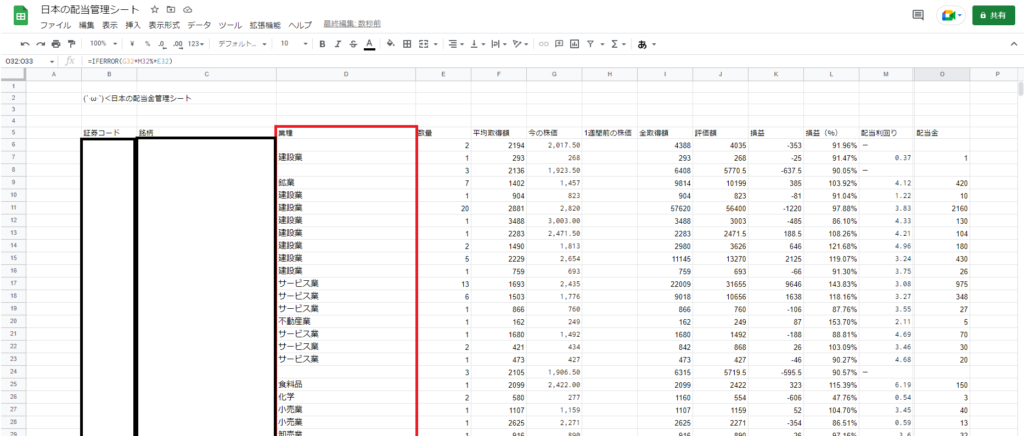Open the 100% zoom dropdown
Screen dimensions: 1024x436
tap(102, 44)
